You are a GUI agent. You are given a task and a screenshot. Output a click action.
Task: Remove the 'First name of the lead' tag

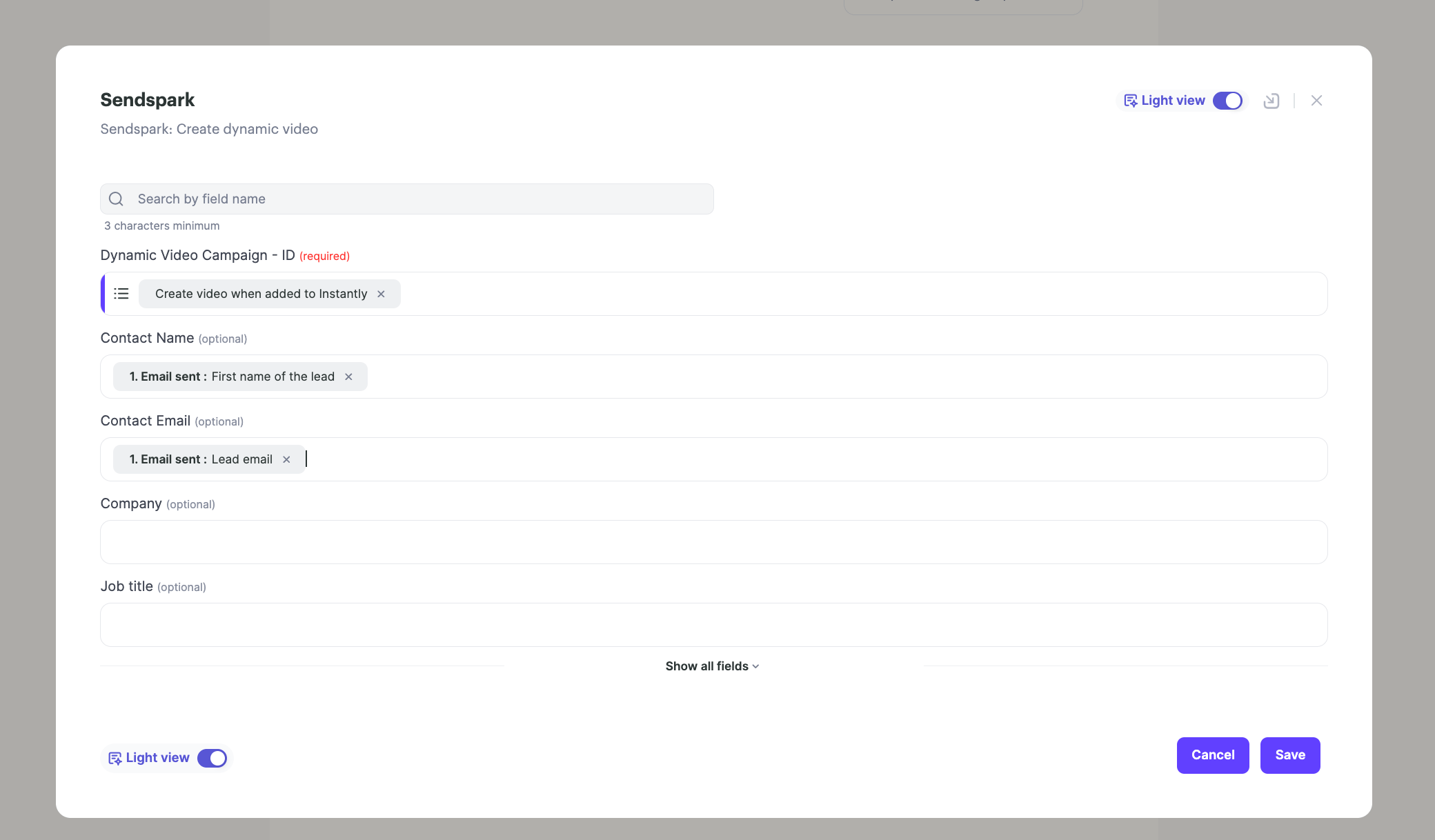348,377
